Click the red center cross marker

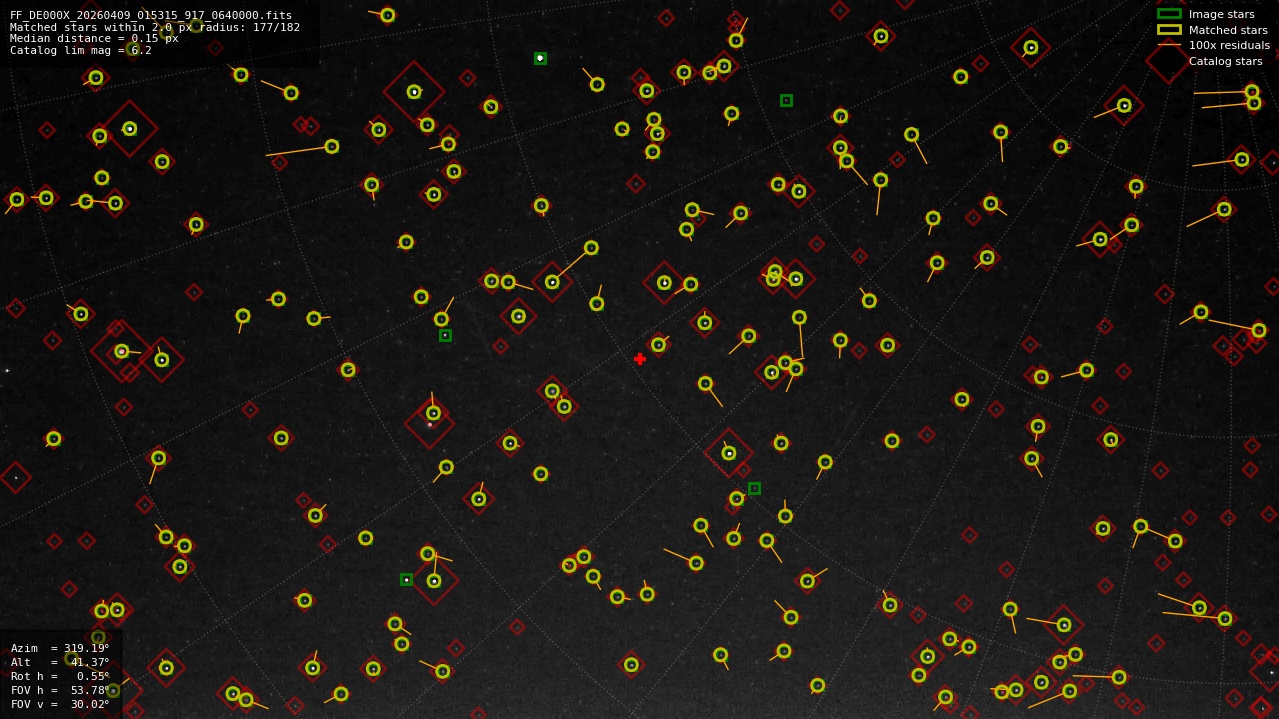(x=640, y=359)
